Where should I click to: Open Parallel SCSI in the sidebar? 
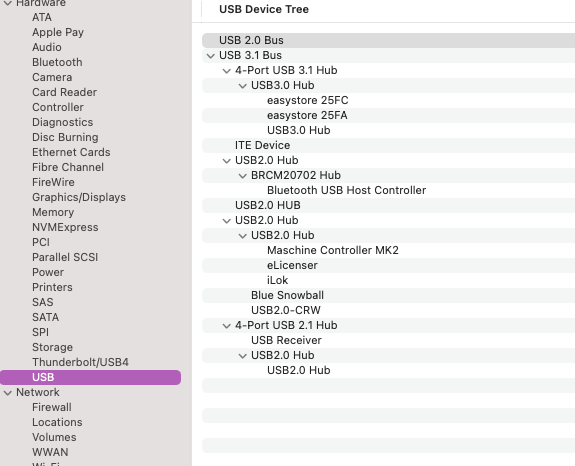[65, 257]
